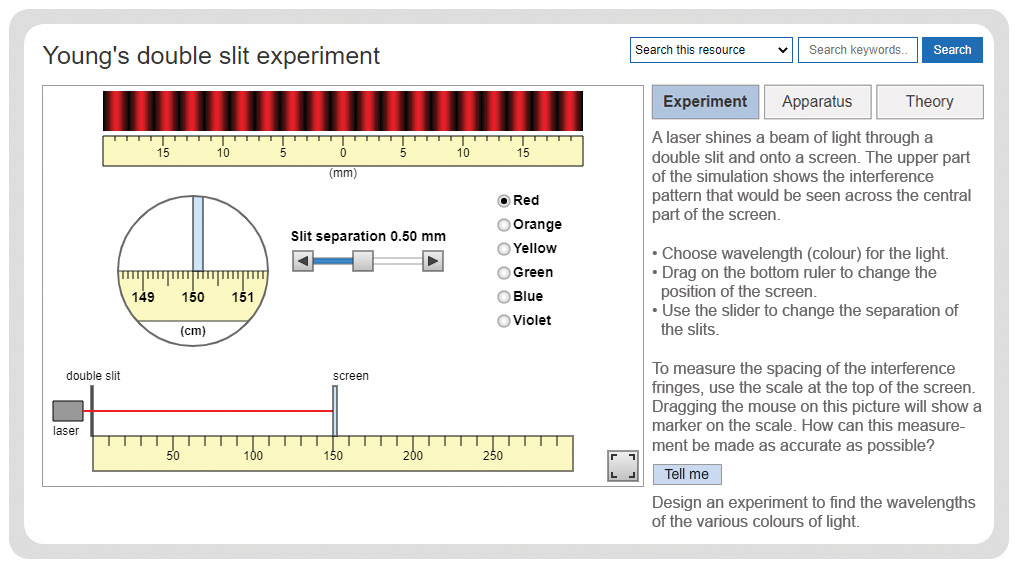Click the grey laser box
The height and width of the screenshot is (566, 1018).
(x=68, y=411)
